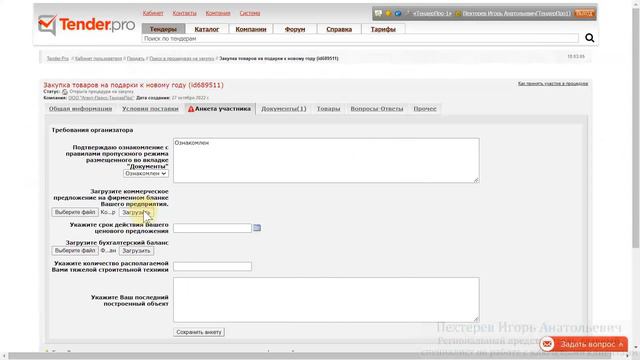The height and width of the screenshot is (360, 640).
Task: Click the tender title Закупка товаров на подарки
Action: coord(133,85)
